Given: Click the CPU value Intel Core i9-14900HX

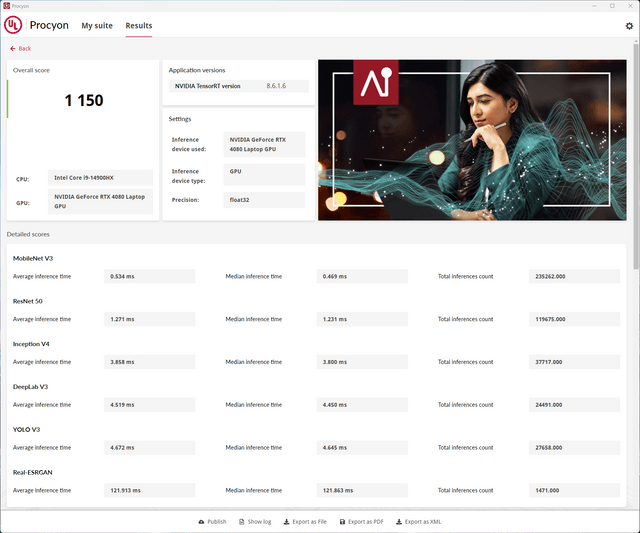Looking at the screenshot, I should 100,178.
